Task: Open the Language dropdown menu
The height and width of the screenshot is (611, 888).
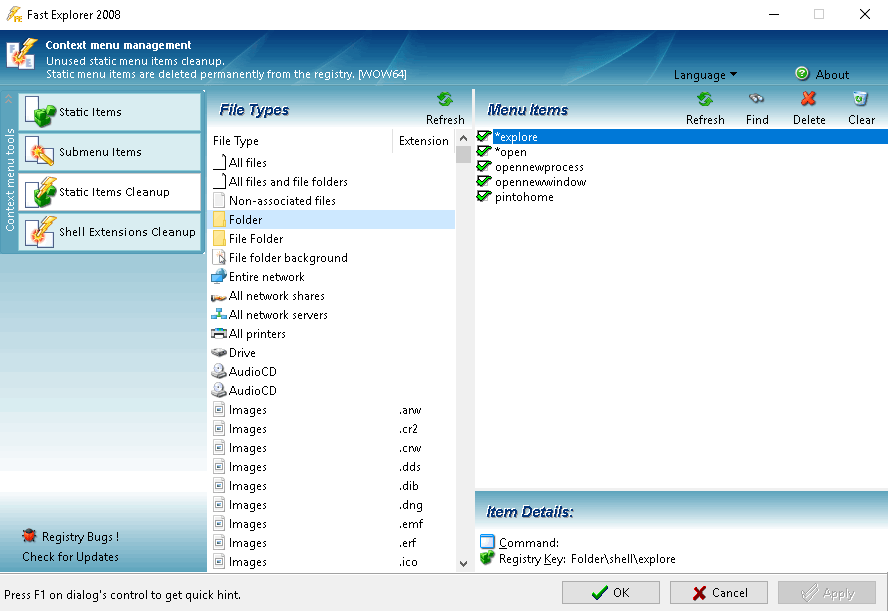Action: pos(705,75)
